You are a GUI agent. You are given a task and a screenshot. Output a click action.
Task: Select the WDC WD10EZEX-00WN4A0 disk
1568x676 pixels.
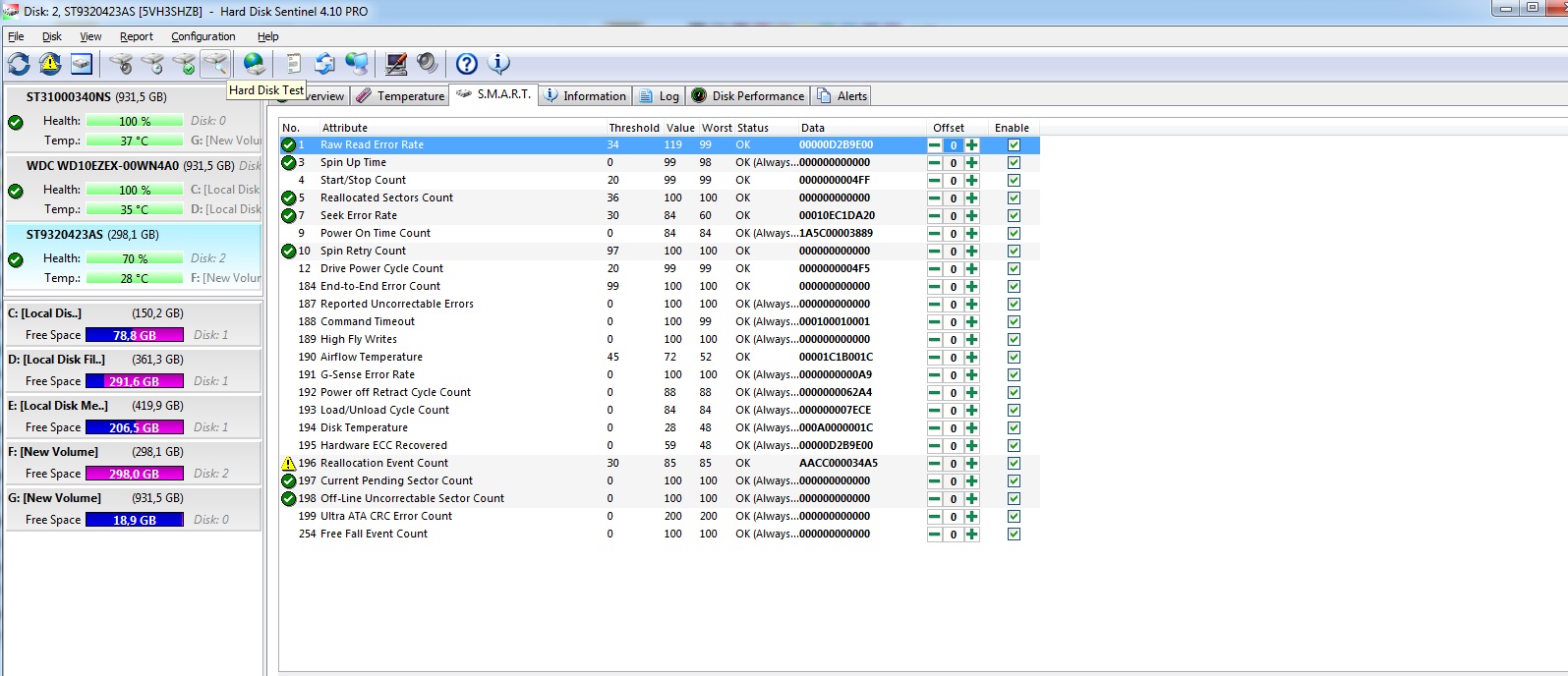point(134,189)
